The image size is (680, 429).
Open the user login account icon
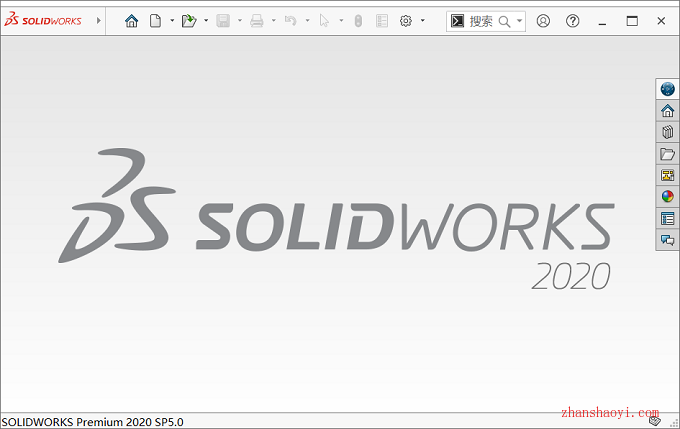pyautogui.click(x=543, y=21)
